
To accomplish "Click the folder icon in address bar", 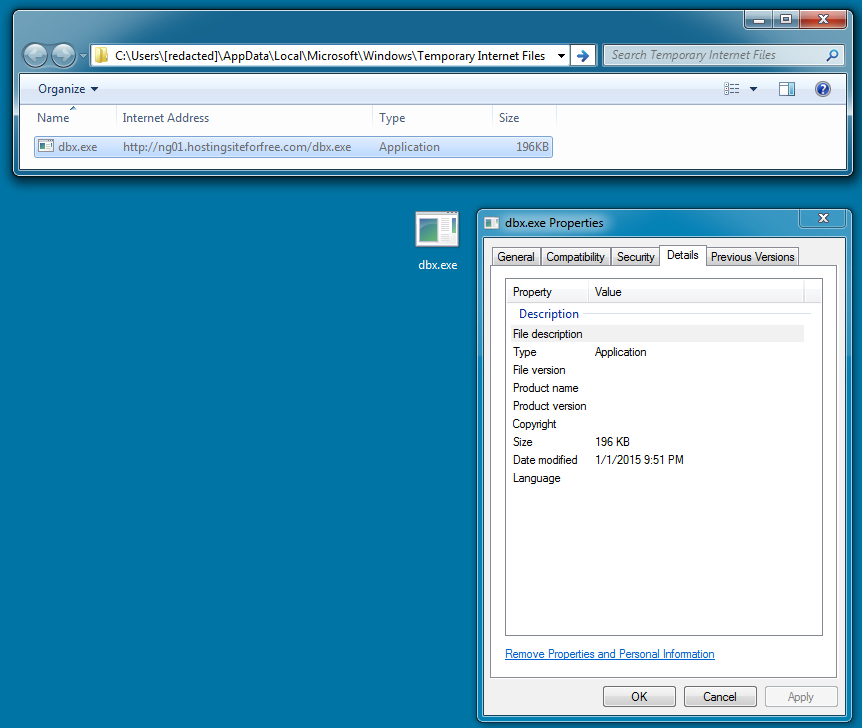I will pos(102,56).
